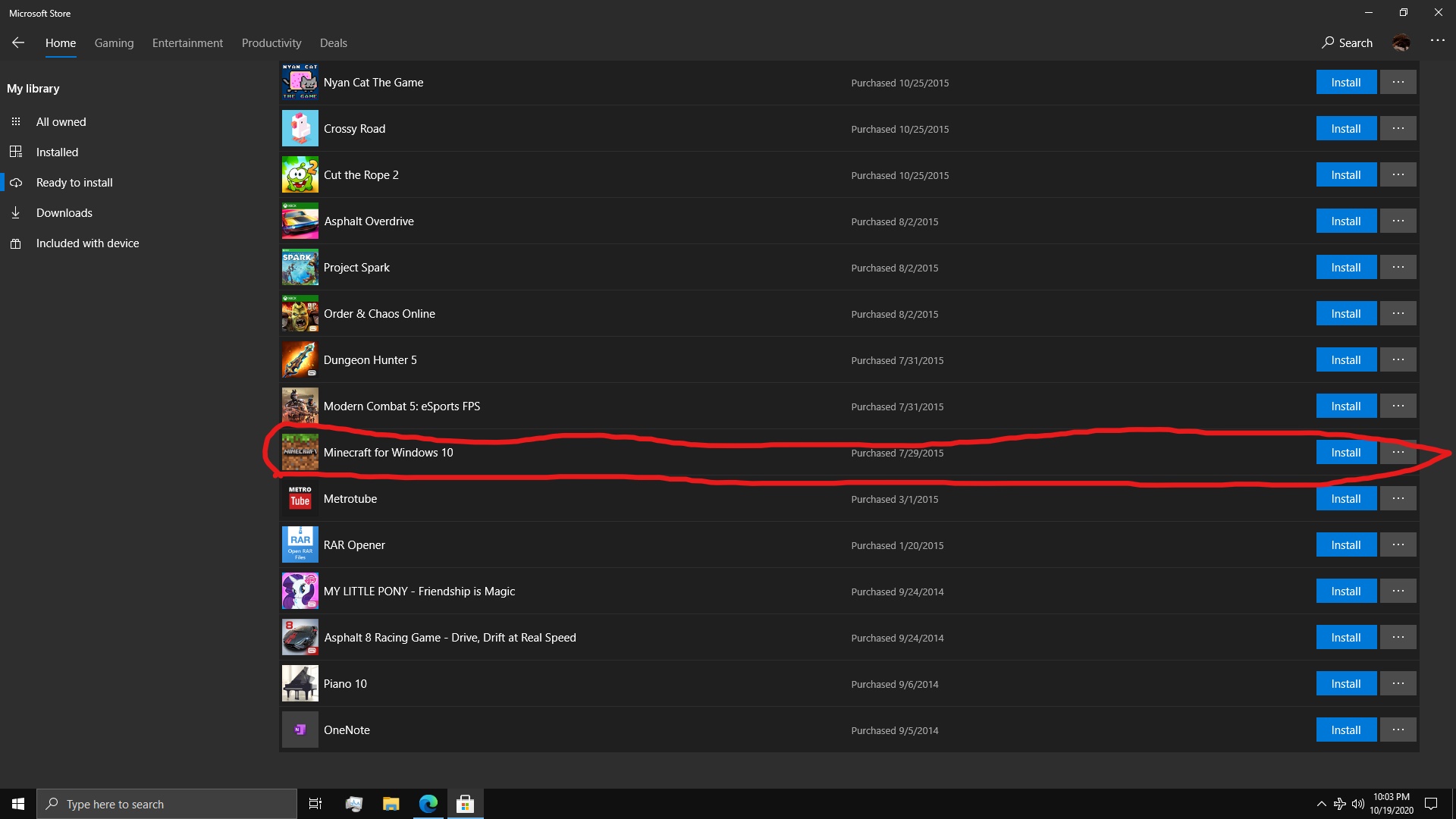Open the See more menu in the header
This screenshot has width=1456, height=819.
1437,41
